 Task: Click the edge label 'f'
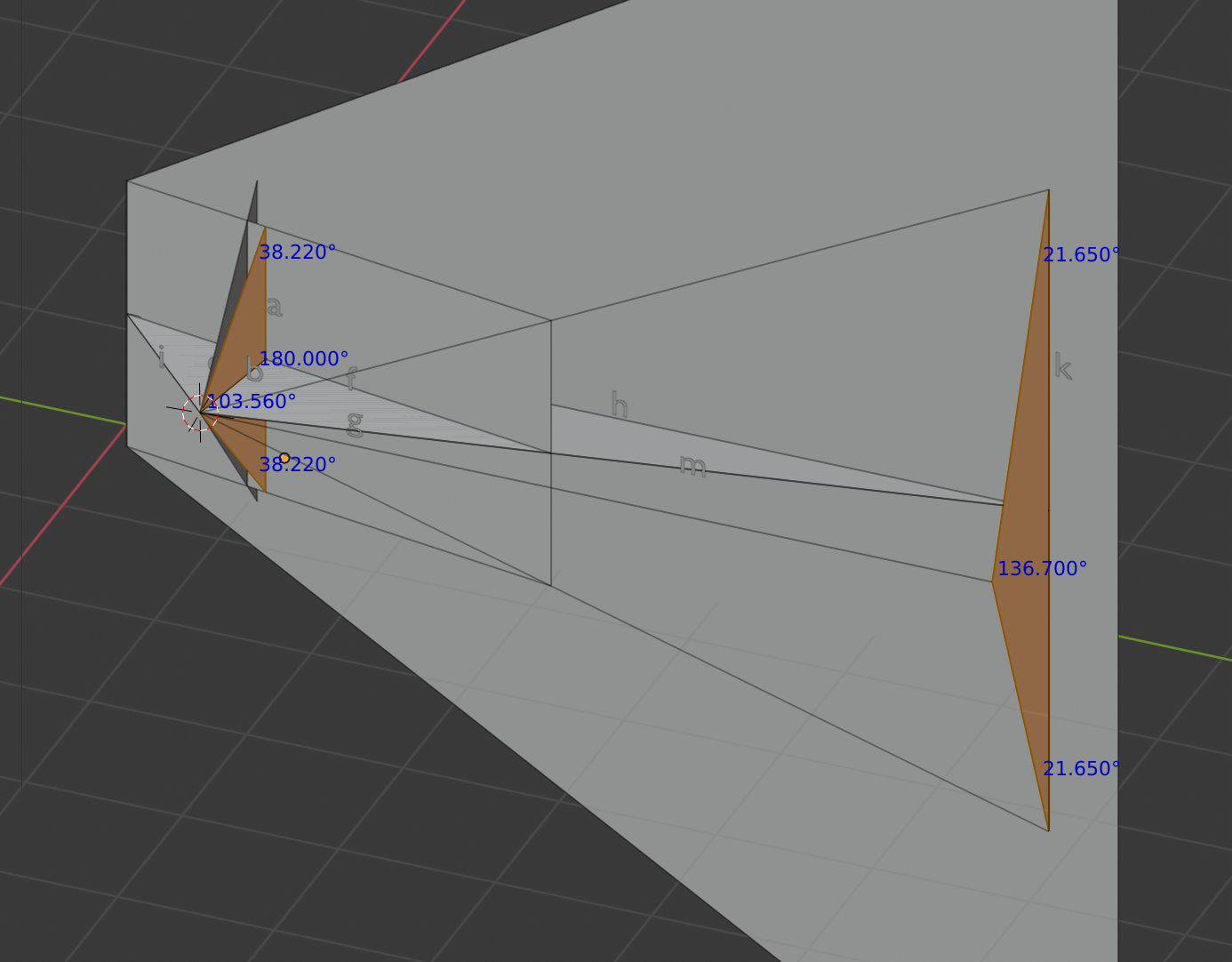[351, 380]
